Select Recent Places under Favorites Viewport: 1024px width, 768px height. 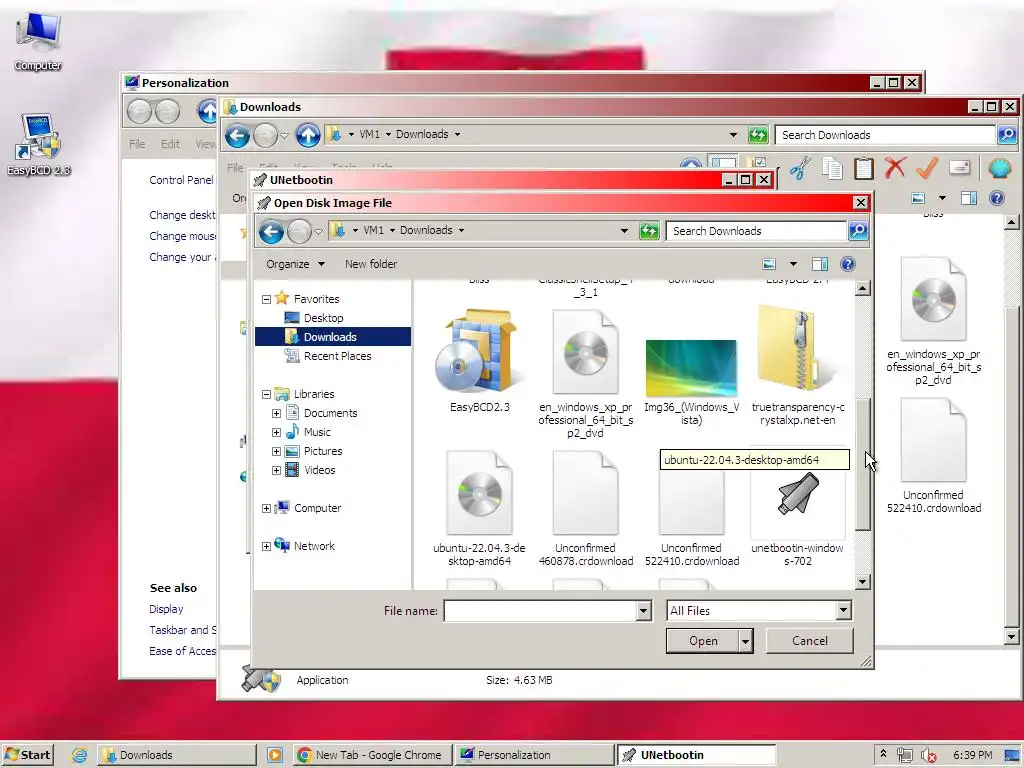pyautogui.click(x=337, y=356)
